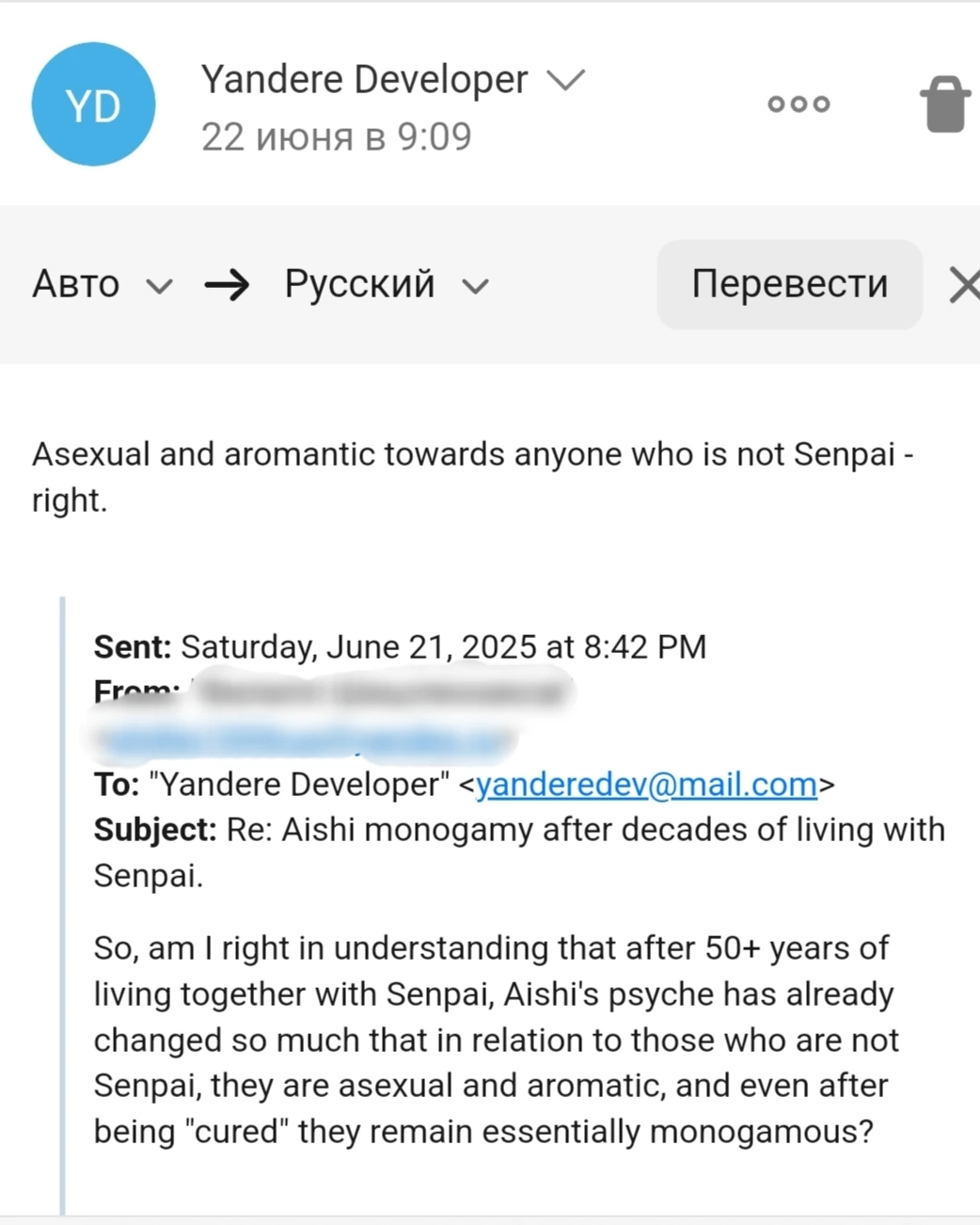Open the three-dot more options menu
Screen dimensions: 980x1225
point(798,103)
